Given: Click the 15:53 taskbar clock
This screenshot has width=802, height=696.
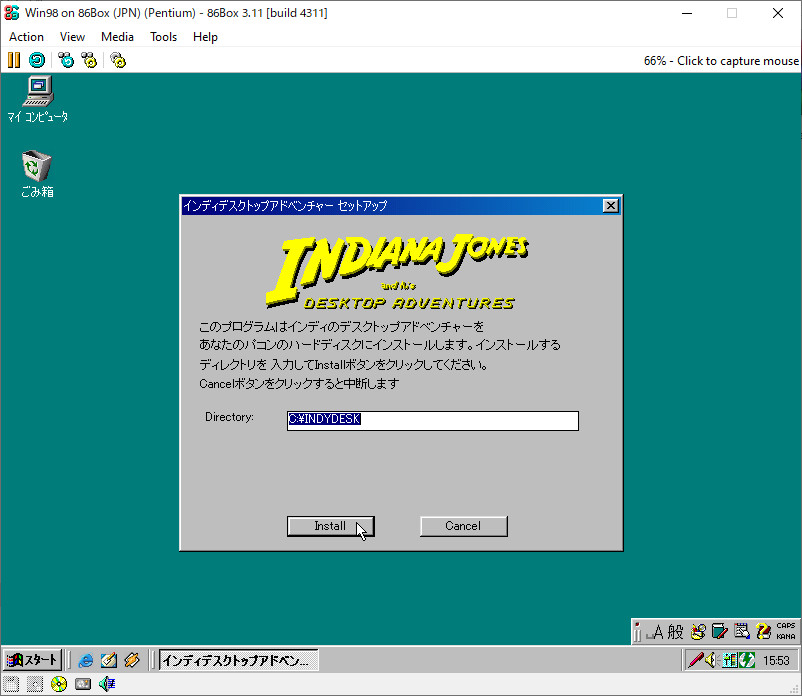Looking at the screenshot, I should click(x=776, y=661).
